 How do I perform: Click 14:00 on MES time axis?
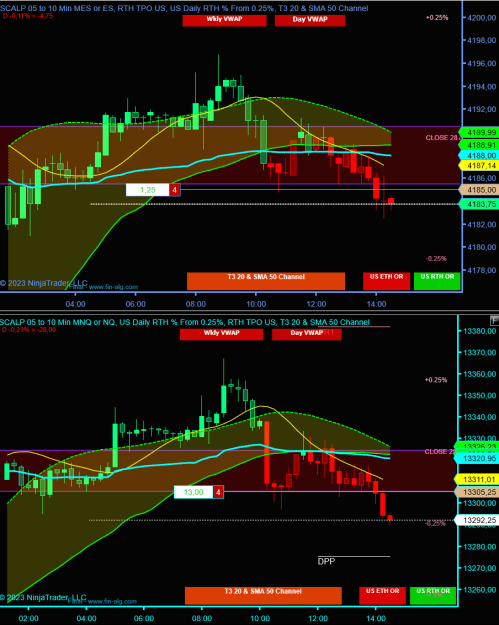click(376, 304)
